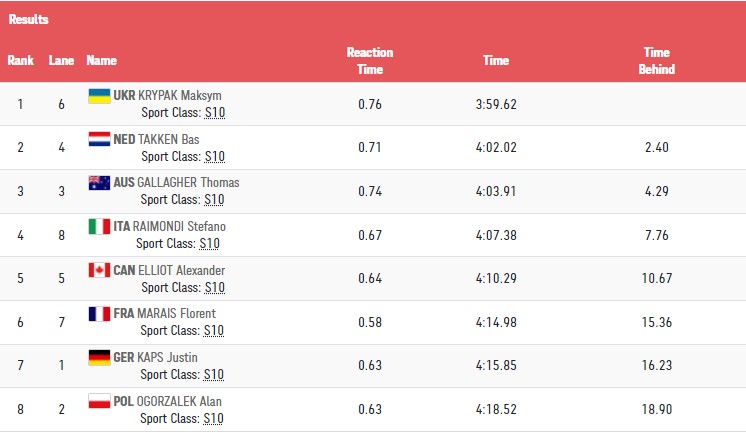Click the Netherlands flag icon
Screen dimensions: 746x432
[99, 139]
